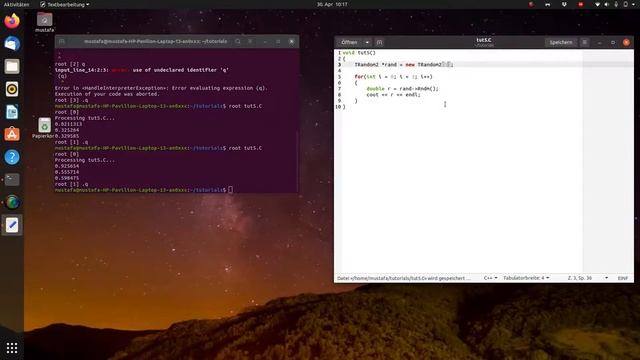Select the Text Editor dock icon
The width and height of the screenshot is (640, 360).
click(x=12, y=225)
